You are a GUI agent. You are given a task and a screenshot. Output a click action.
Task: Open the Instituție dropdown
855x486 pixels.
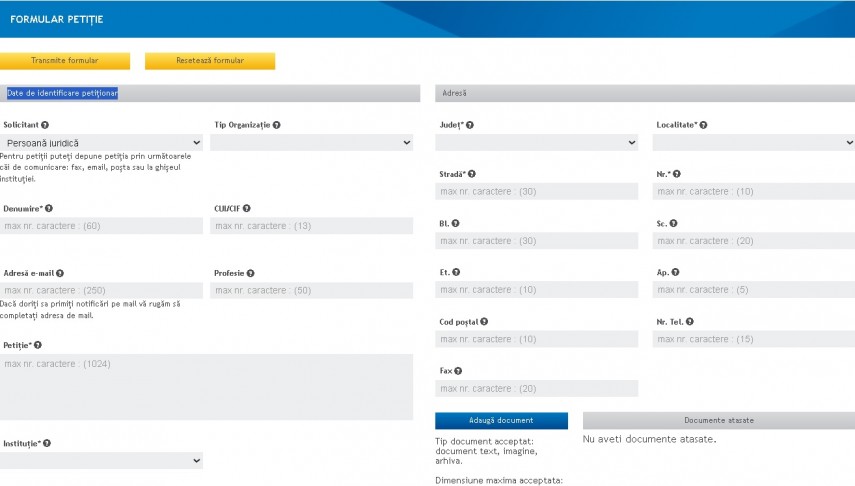pyautogui.click(x=101, y=460)
